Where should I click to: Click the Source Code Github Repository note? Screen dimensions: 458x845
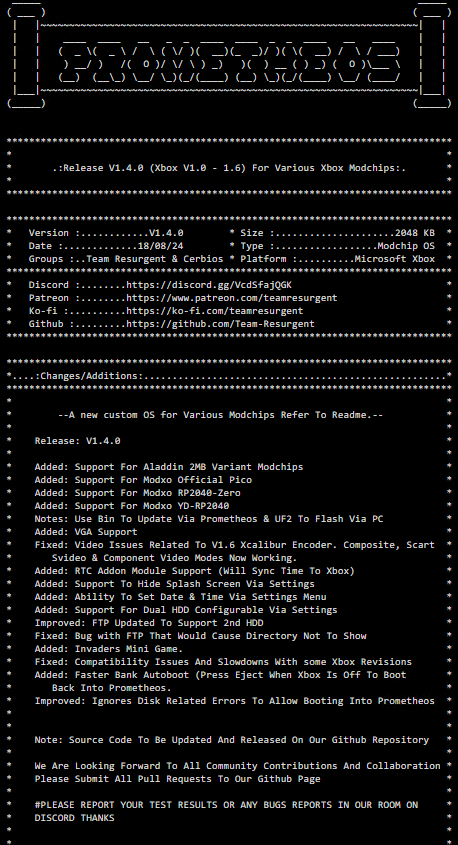pyautogui.click(x=232, y=739)
